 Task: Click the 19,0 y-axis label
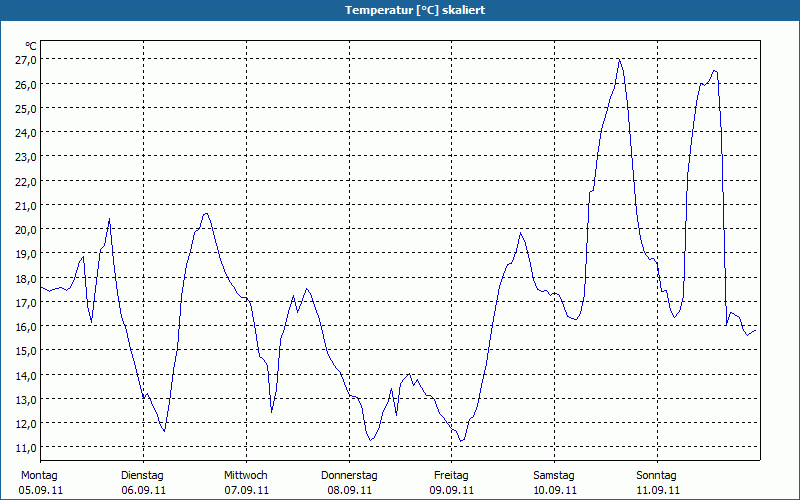(x=26, y=254)
